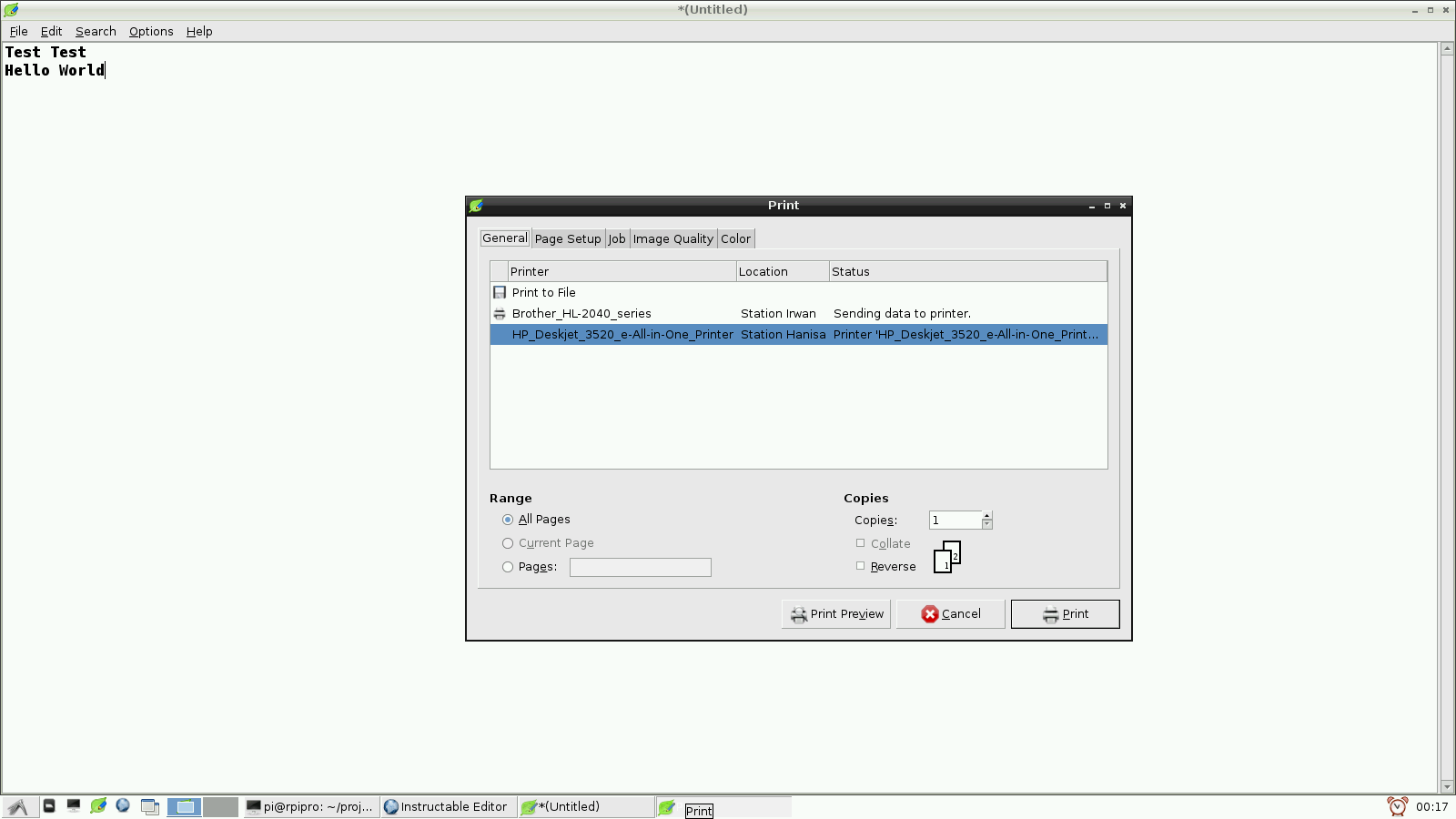The height and width of the screenshot is (819, 1456).
Task: Enable the Collate checkbox
Action: pyautogui.click(x=860, y=542)
